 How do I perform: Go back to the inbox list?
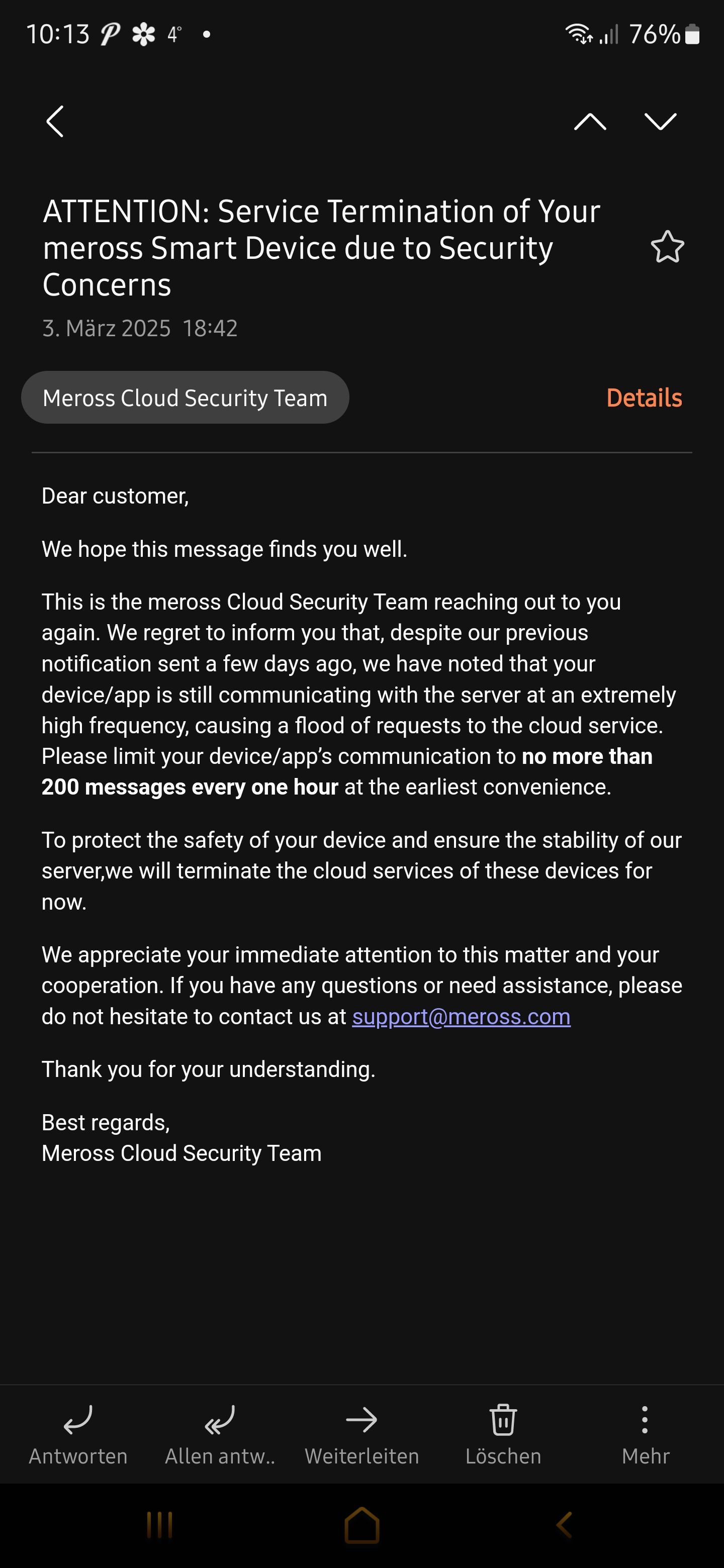coord(55,121)
